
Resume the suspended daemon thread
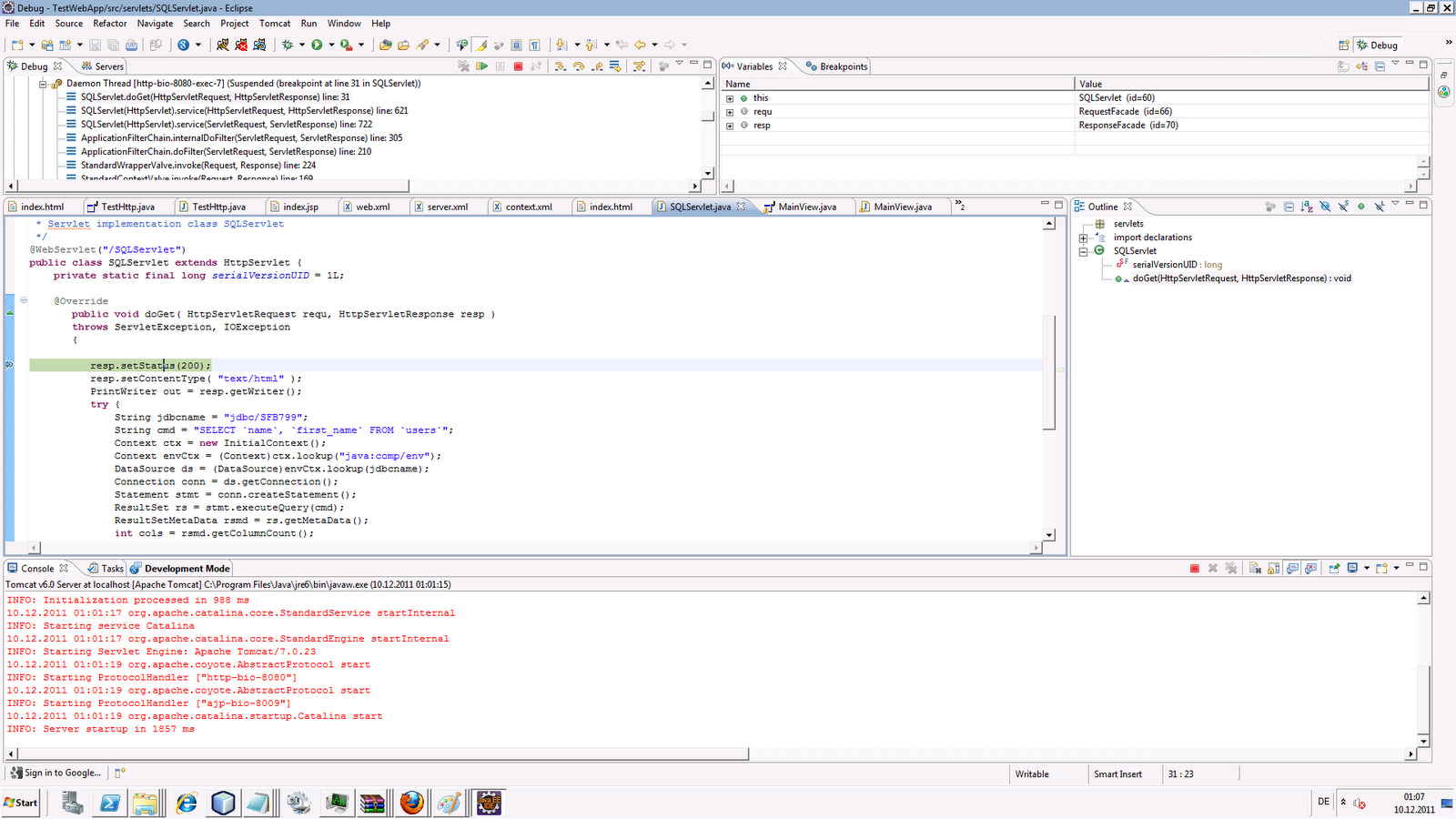pos(480,66)
